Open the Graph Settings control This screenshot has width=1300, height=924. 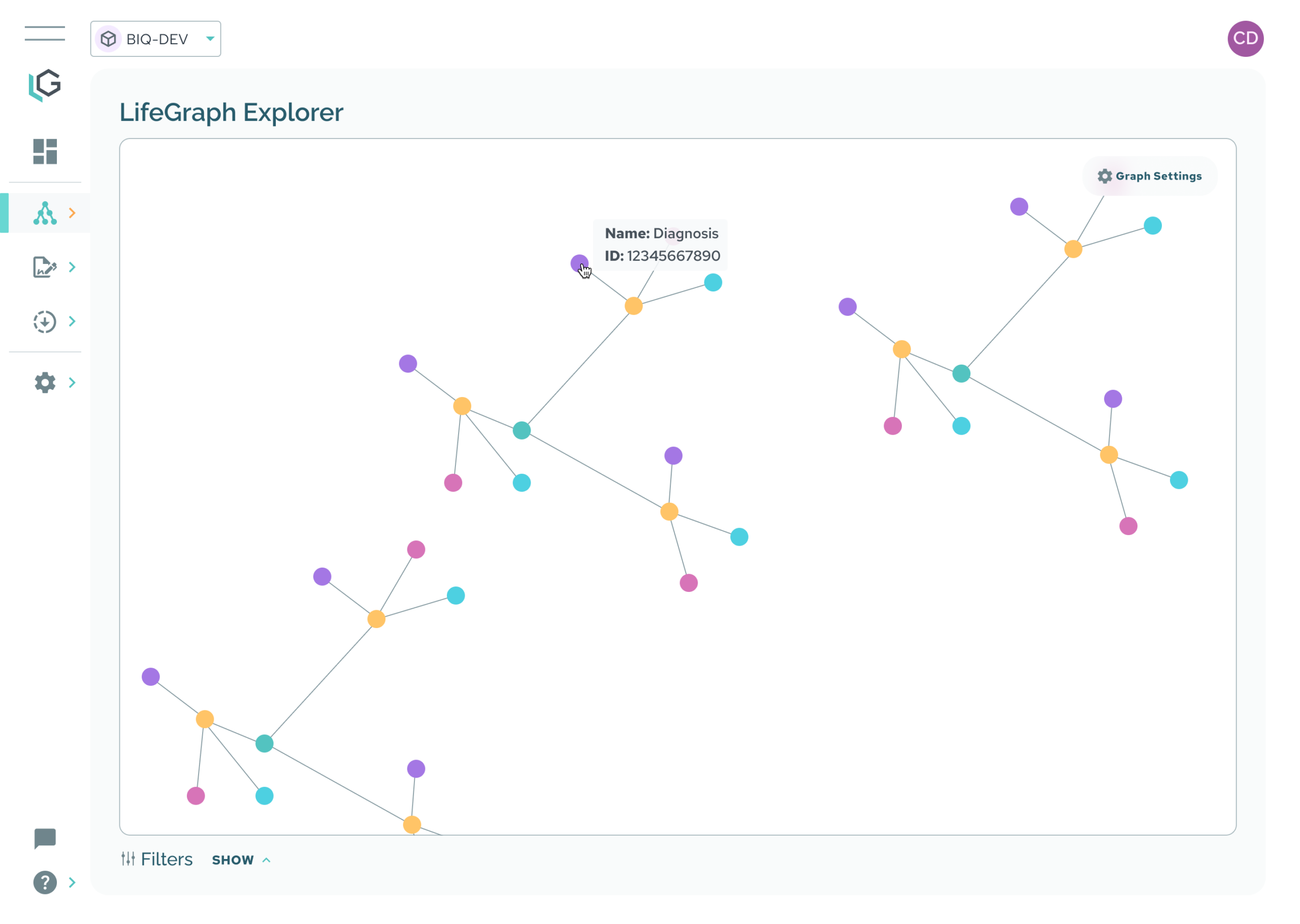click(1150, 176)
